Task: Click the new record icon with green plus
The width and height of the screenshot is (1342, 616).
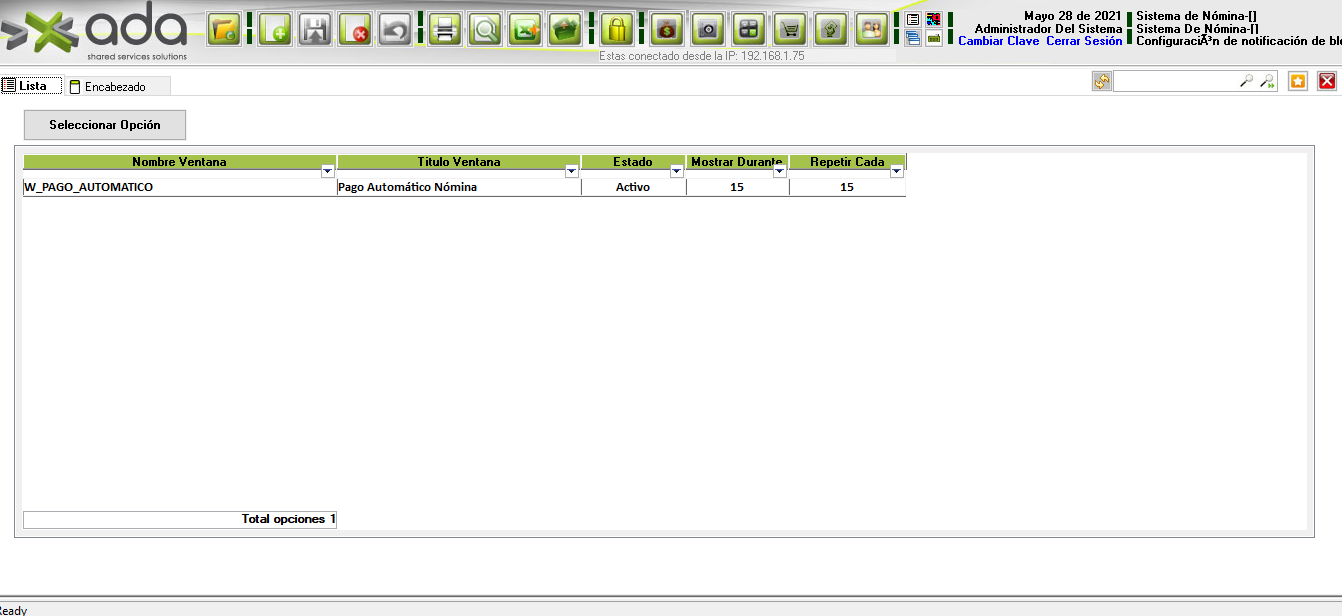Action: click(x=275, y=30)
